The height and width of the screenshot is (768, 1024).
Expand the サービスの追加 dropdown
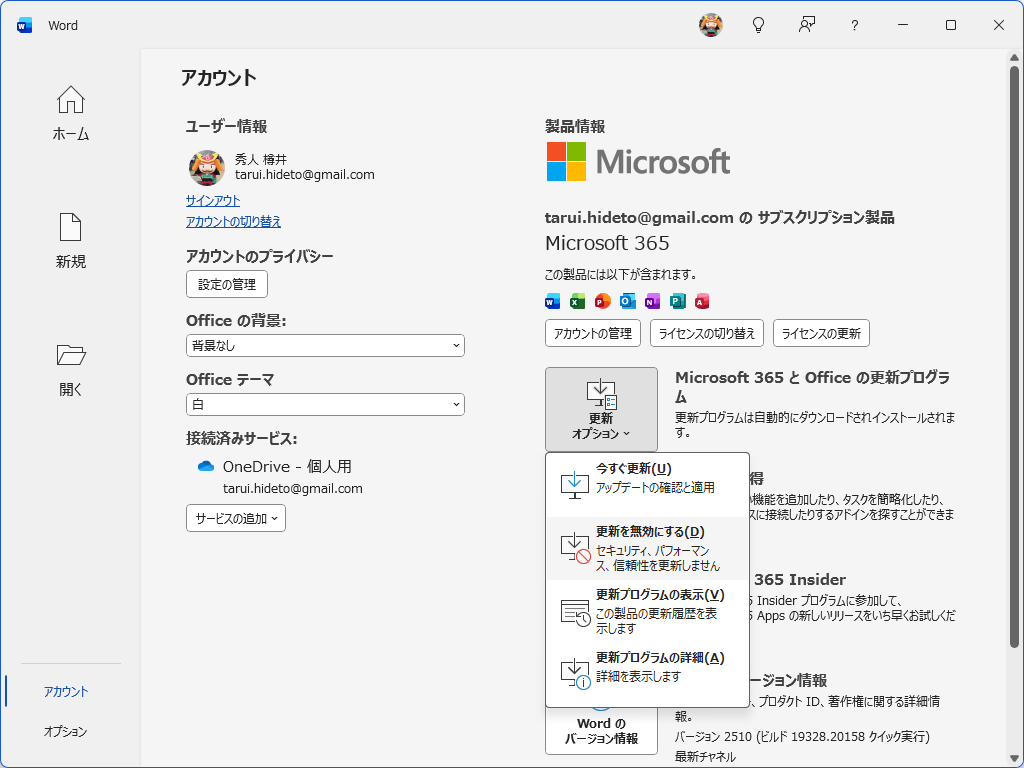235,518
